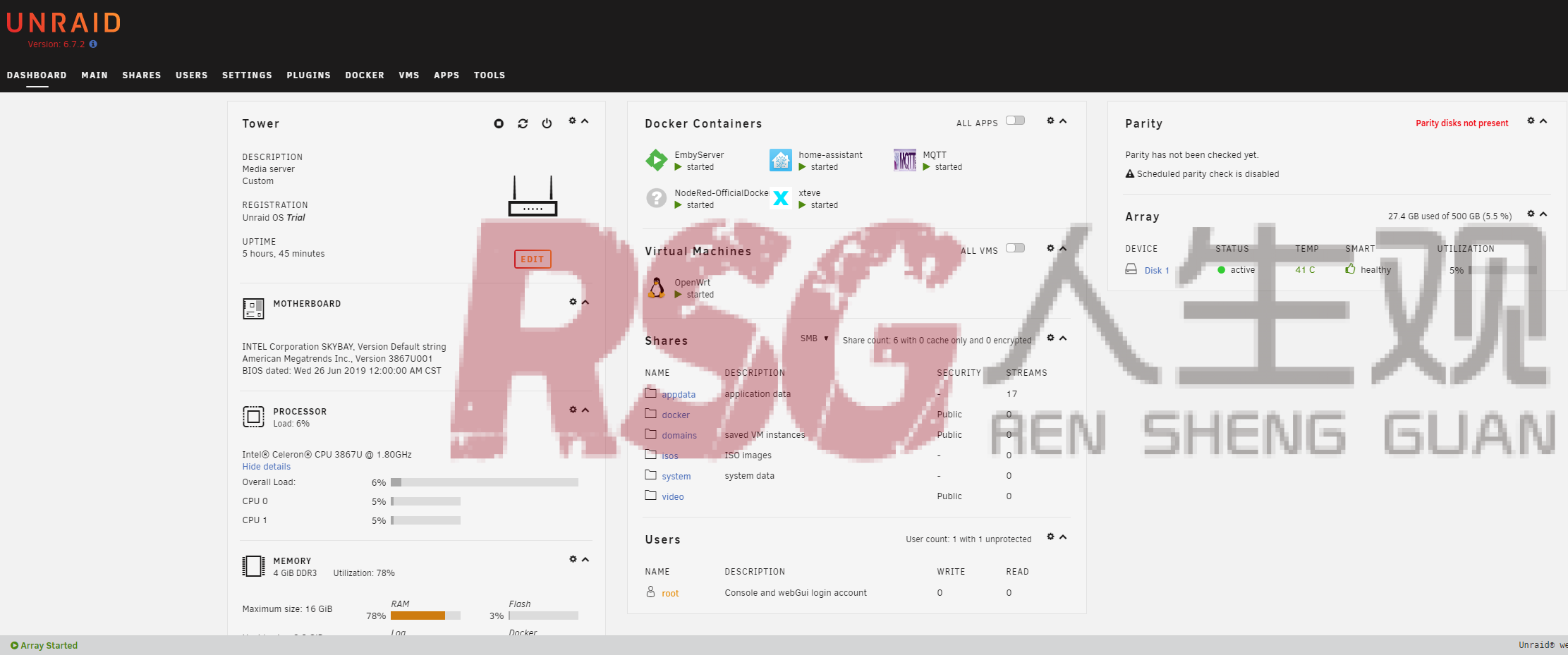The width and height of the screenshot is (1568, 655).
Task: Toggle the ALL APPS switch
Action: pyautogui.click(x=1015, y=121)
